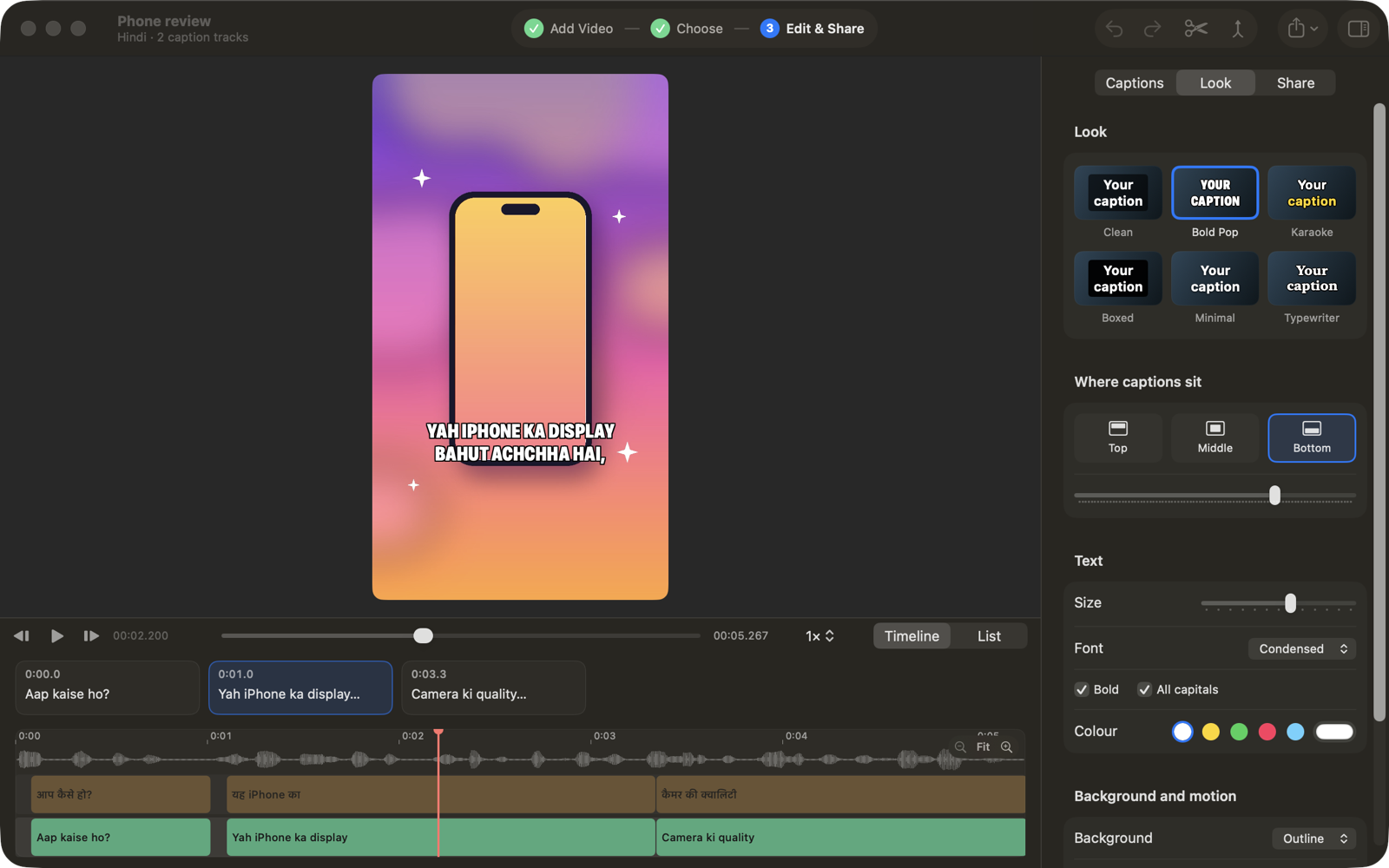Image resolution: width=1389 pixels, height=868 pixels.
Task: Place captions at Bottom position
Action: (1312, 437)
